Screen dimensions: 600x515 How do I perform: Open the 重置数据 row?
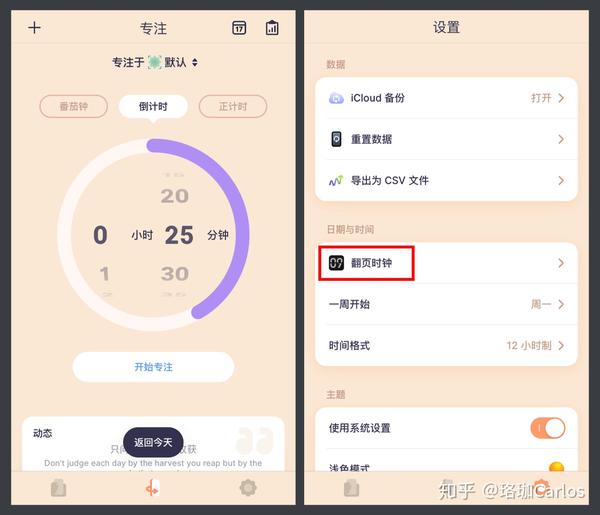446,139
